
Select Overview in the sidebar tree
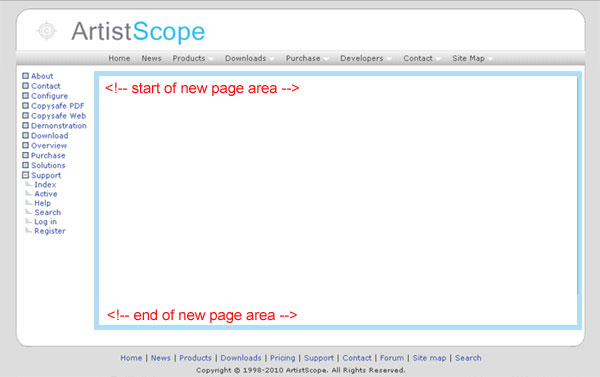click(49, 145)
